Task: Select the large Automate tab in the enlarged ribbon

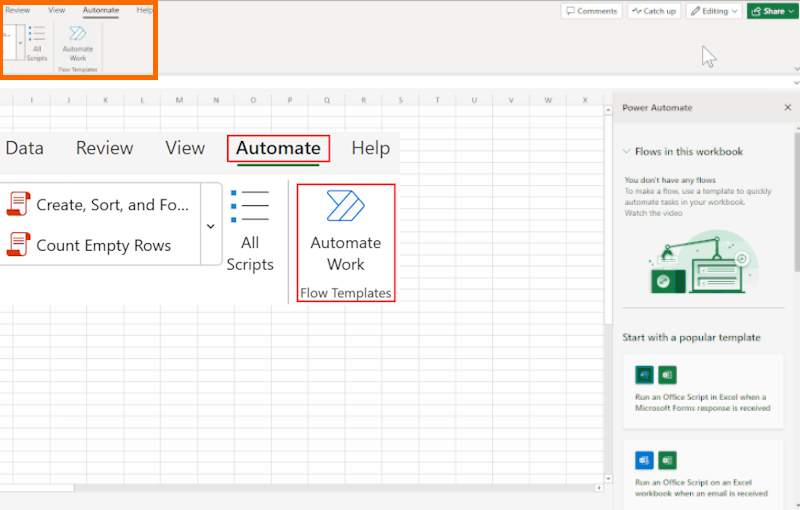Action: tap(279, 149)
